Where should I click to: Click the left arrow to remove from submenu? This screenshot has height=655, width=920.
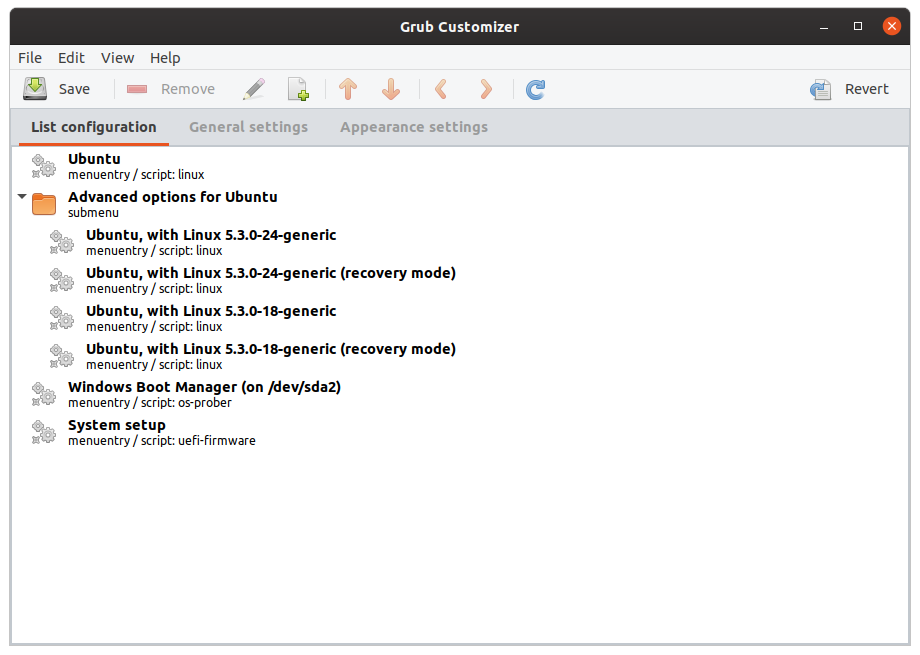[x=441, y=89]
